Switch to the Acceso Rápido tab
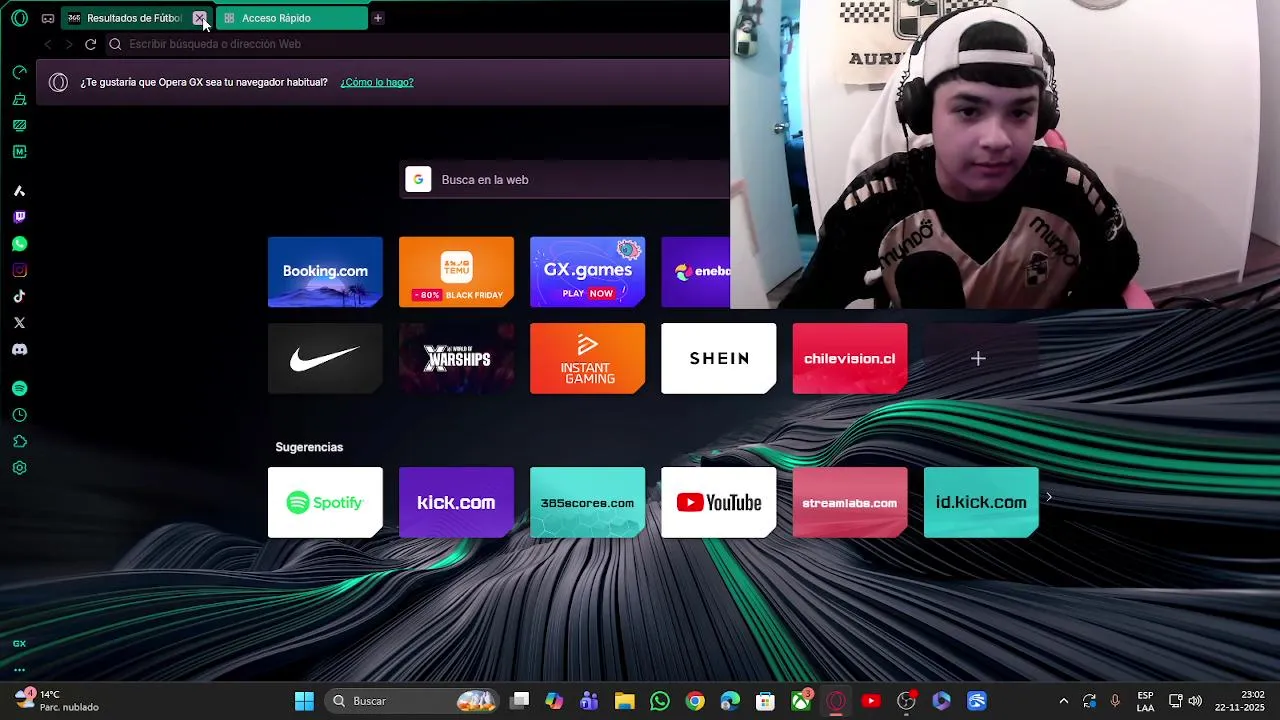 [x=292, y=18]
